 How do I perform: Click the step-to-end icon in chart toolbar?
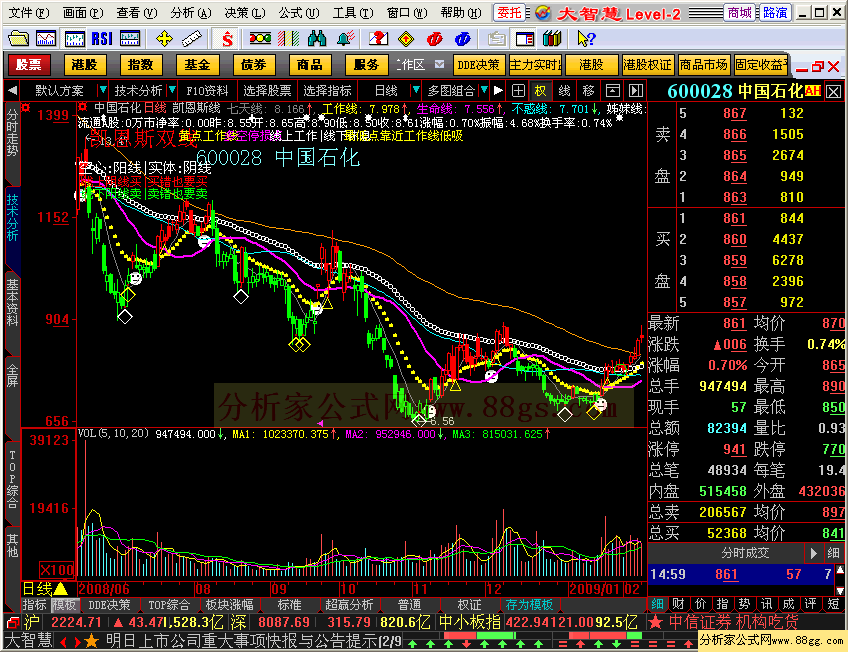[x=636, y=90]
